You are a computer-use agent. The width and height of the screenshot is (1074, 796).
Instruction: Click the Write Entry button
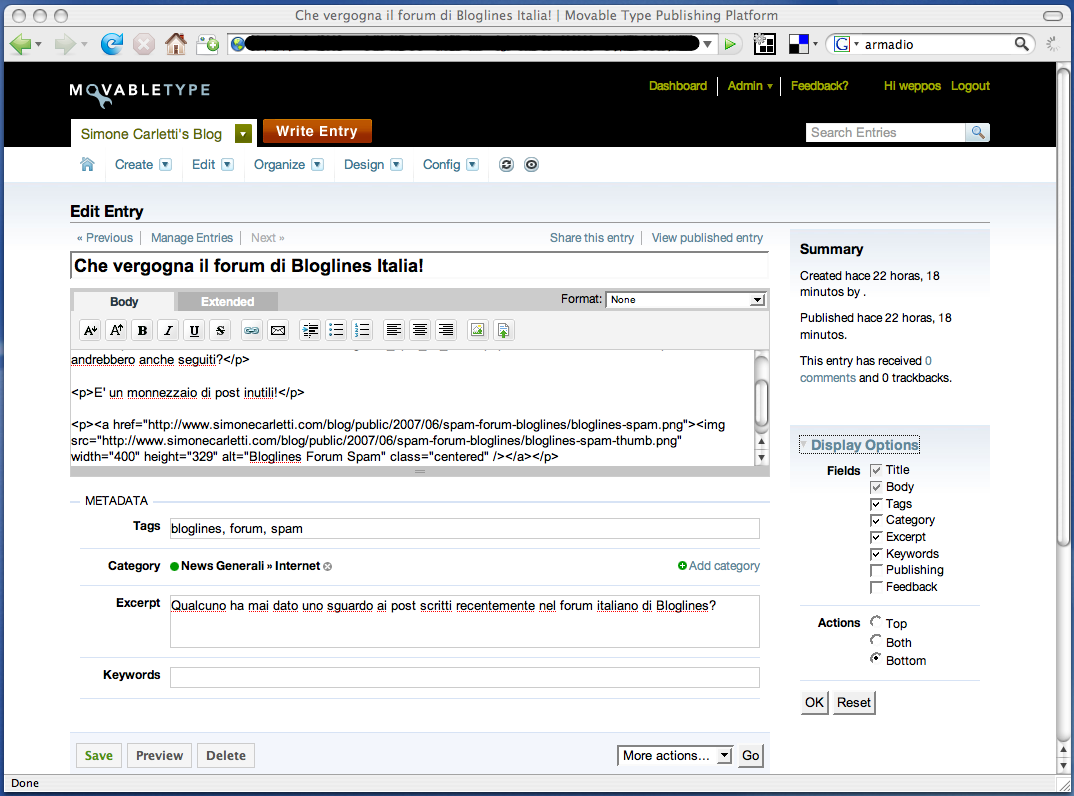coord(317,131)
